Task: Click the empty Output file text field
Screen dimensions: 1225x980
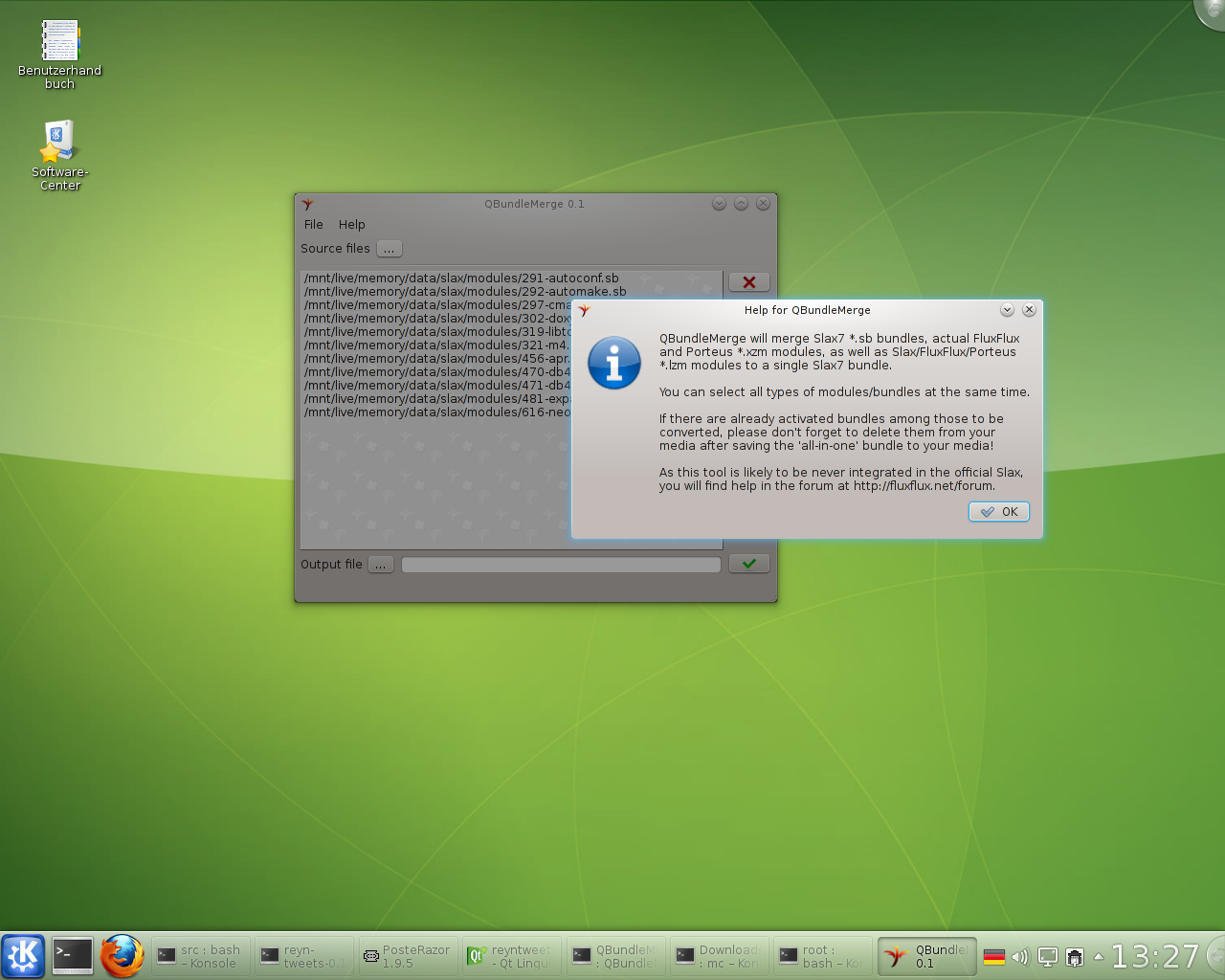Action: [561, 564]
